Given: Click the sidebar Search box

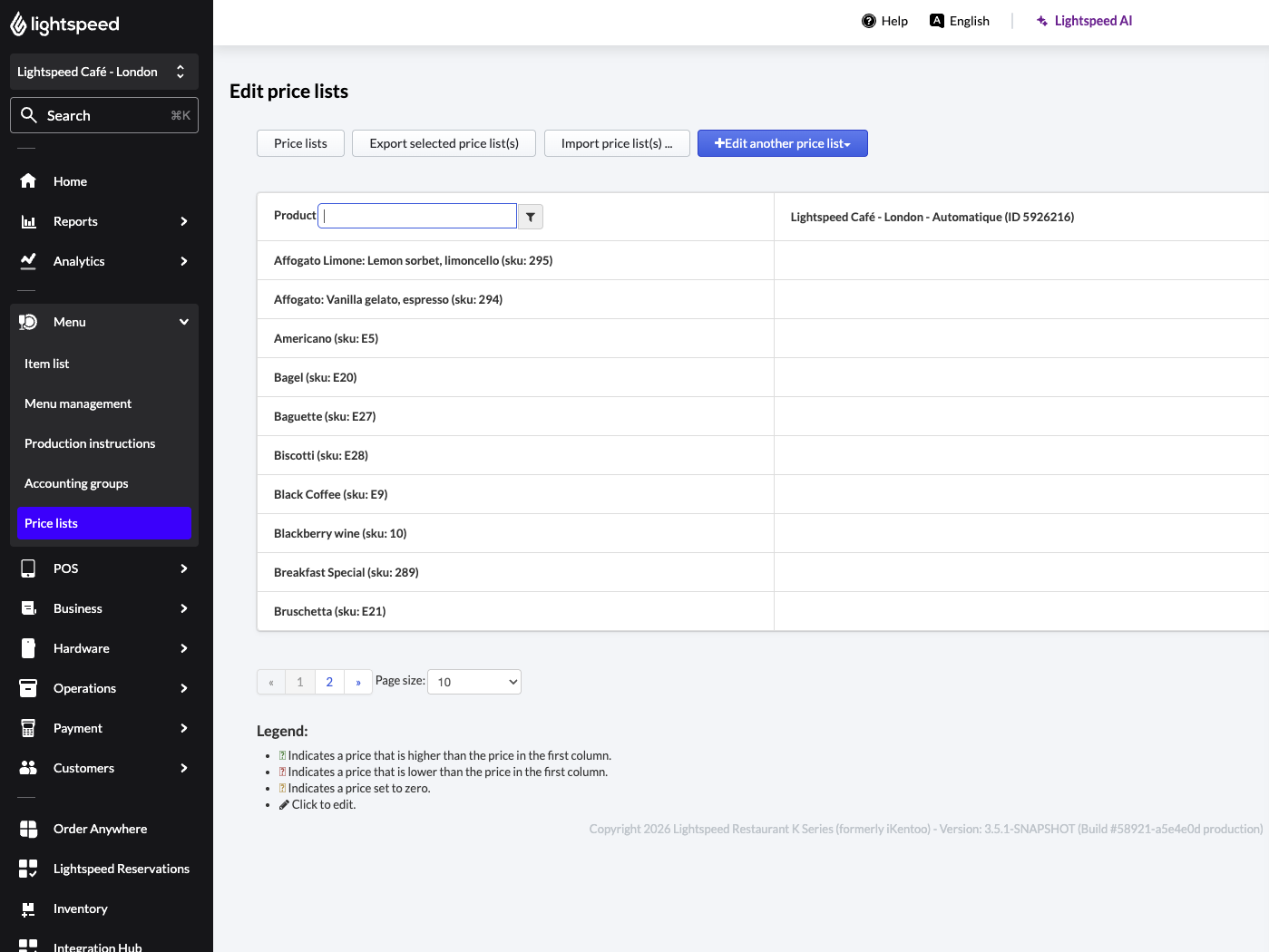Looking at the screenshot, I should coord(104,115).
